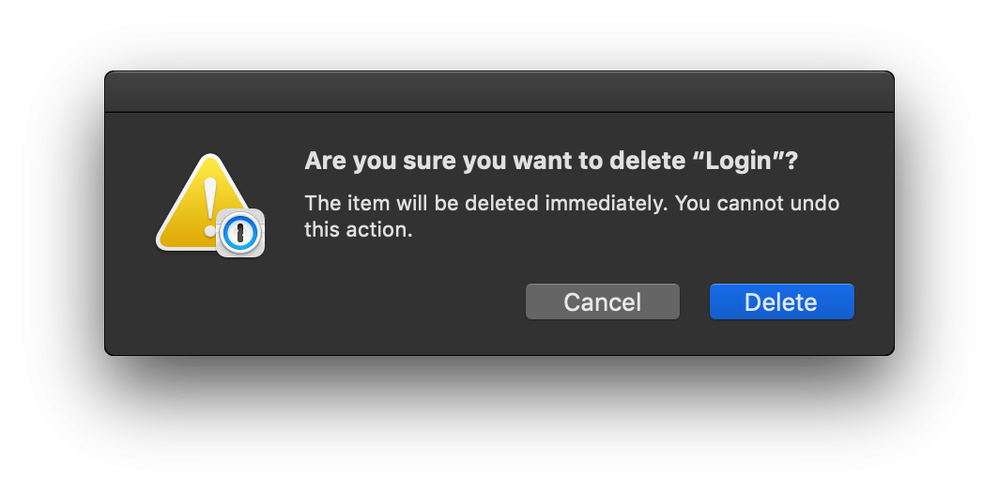Viewport: 999px width, 494px height.
Task: Click the "Are you sure" headline text
Action: pos(360,161)
